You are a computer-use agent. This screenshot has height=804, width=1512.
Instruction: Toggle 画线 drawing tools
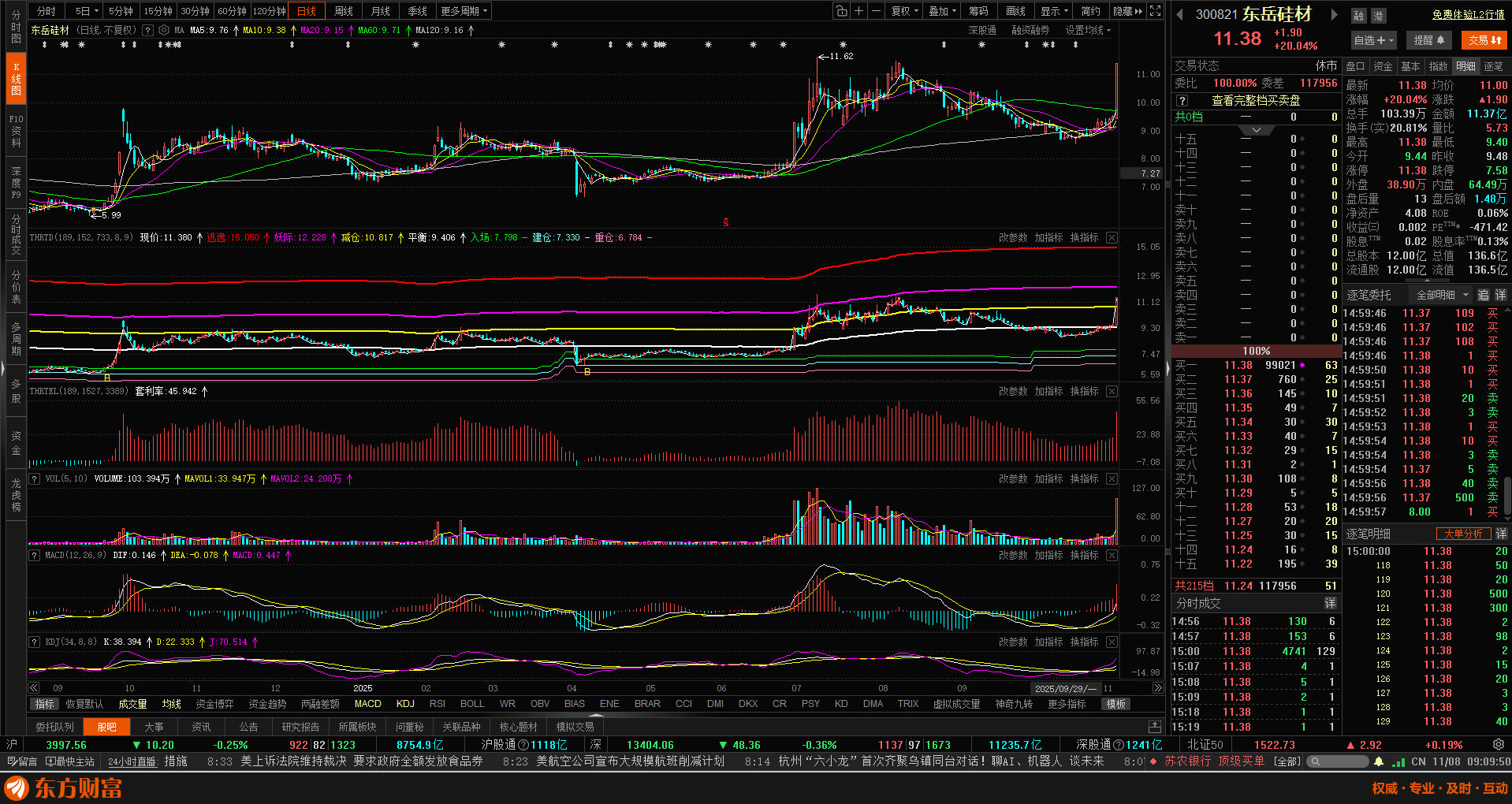1015,11
